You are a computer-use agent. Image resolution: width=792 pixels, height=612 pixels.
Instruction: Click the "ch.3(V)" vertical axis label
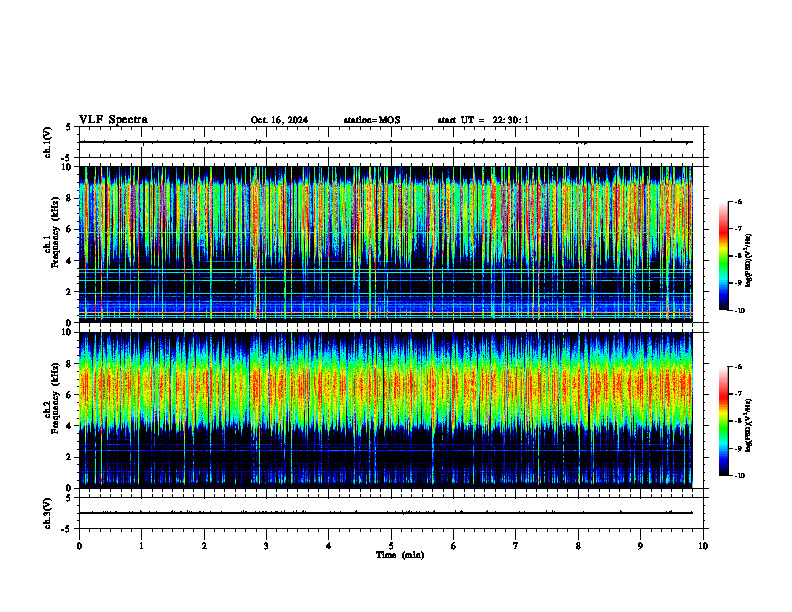[x=48, y=513]
